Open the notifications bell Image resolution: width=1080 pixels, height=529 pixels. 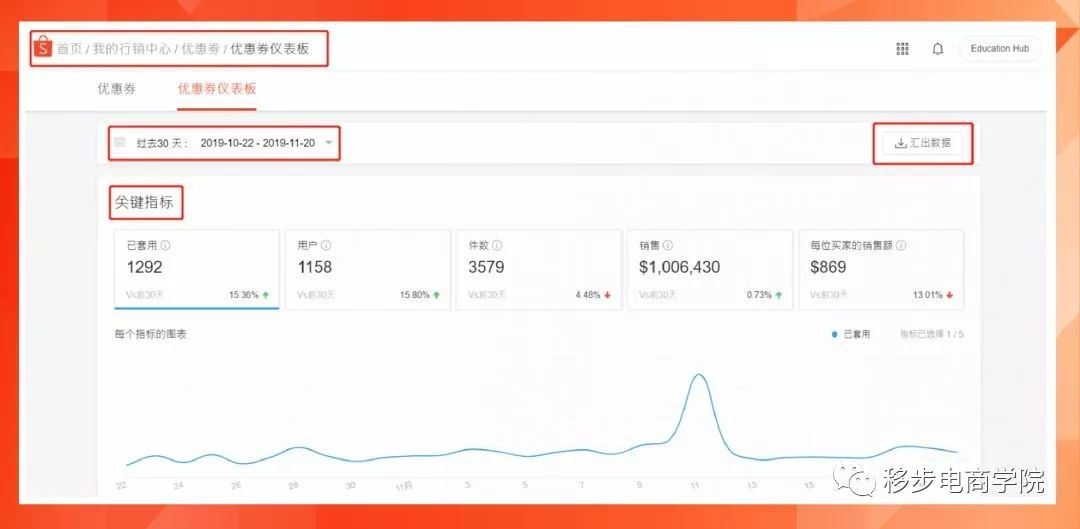coord(937,49)
